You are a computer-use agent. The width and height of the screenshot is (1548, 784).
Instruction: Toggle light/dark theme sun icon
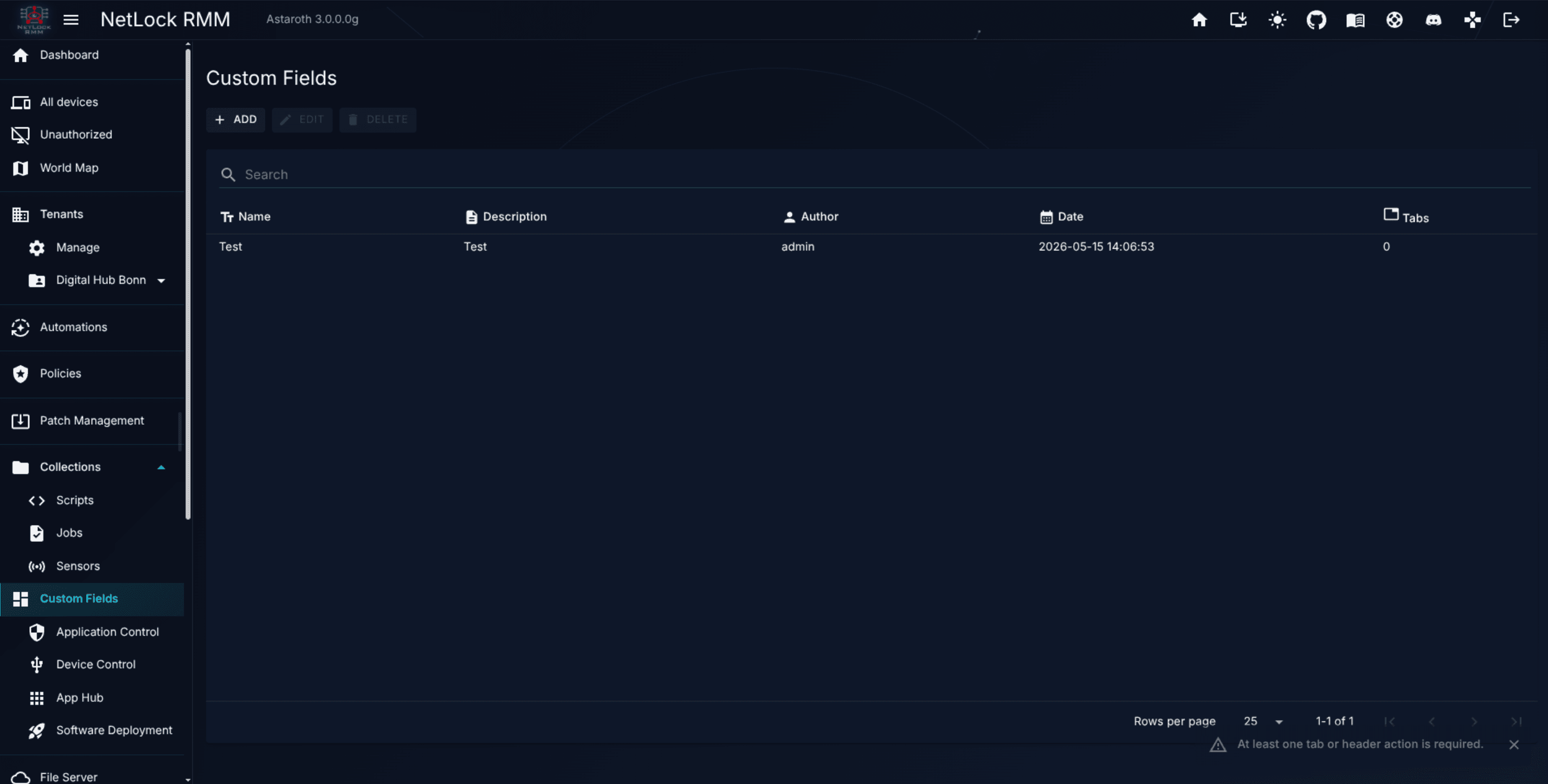pos(1277,20)
